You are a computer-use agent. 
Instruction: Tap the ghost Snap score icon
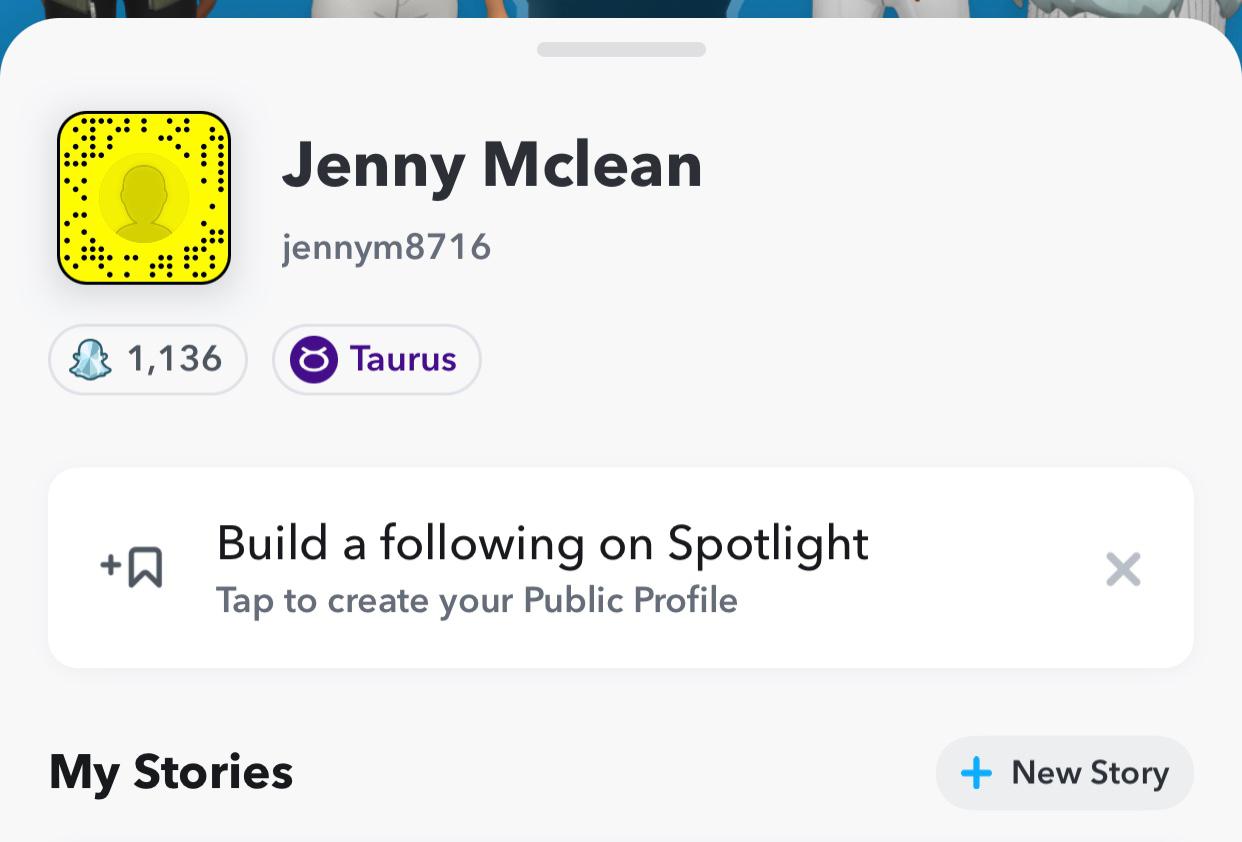(x=90, y=359)
